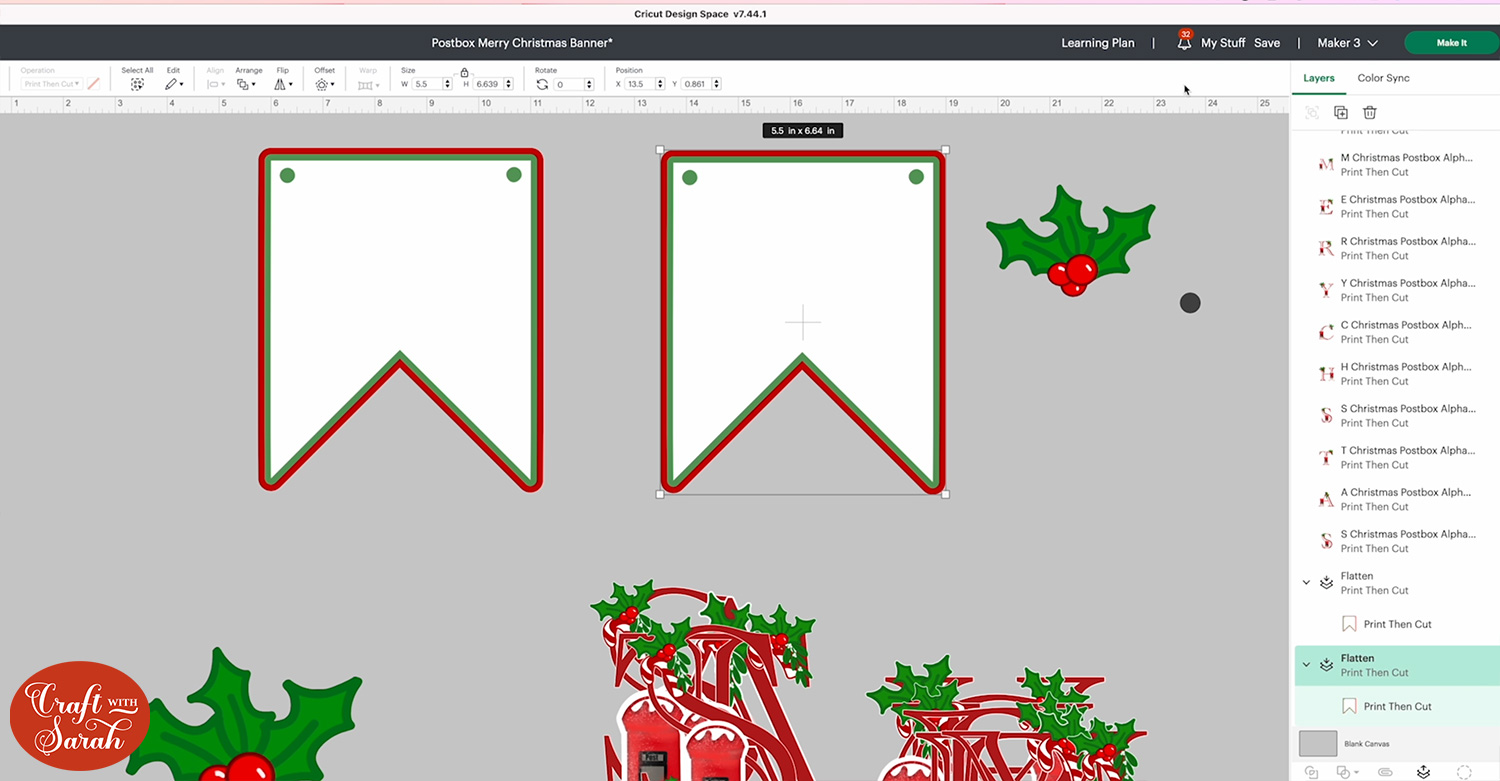Screen dimensions: 1500x781
Task: Click the Contour icon at panel bottom
Action: click(1464, 772)
